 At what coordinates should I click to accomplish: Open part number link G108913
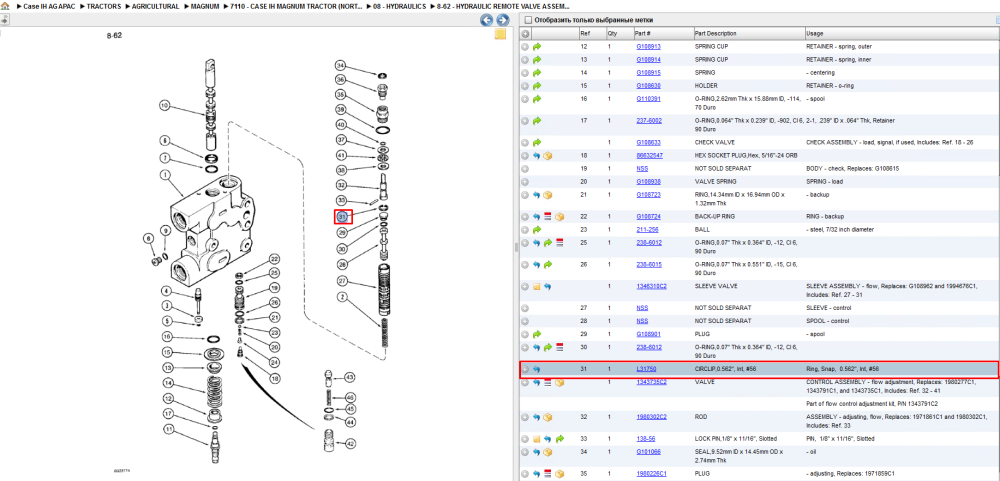click(649, 47)
